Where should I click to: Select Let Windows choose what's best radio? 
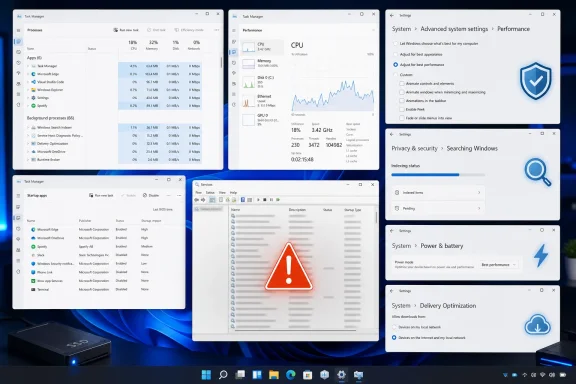tap(396, 44)
